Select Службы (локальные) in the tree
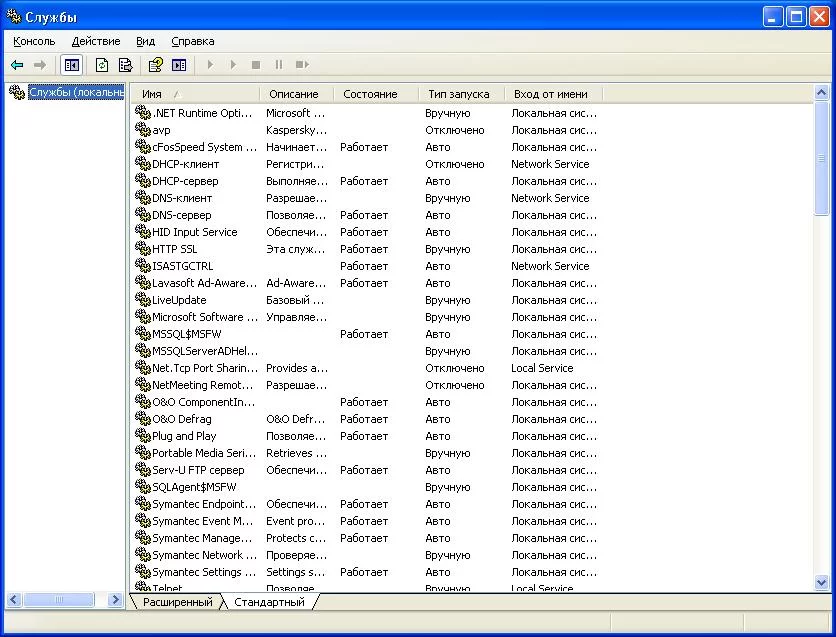The image size is (836, 637). 75,92
